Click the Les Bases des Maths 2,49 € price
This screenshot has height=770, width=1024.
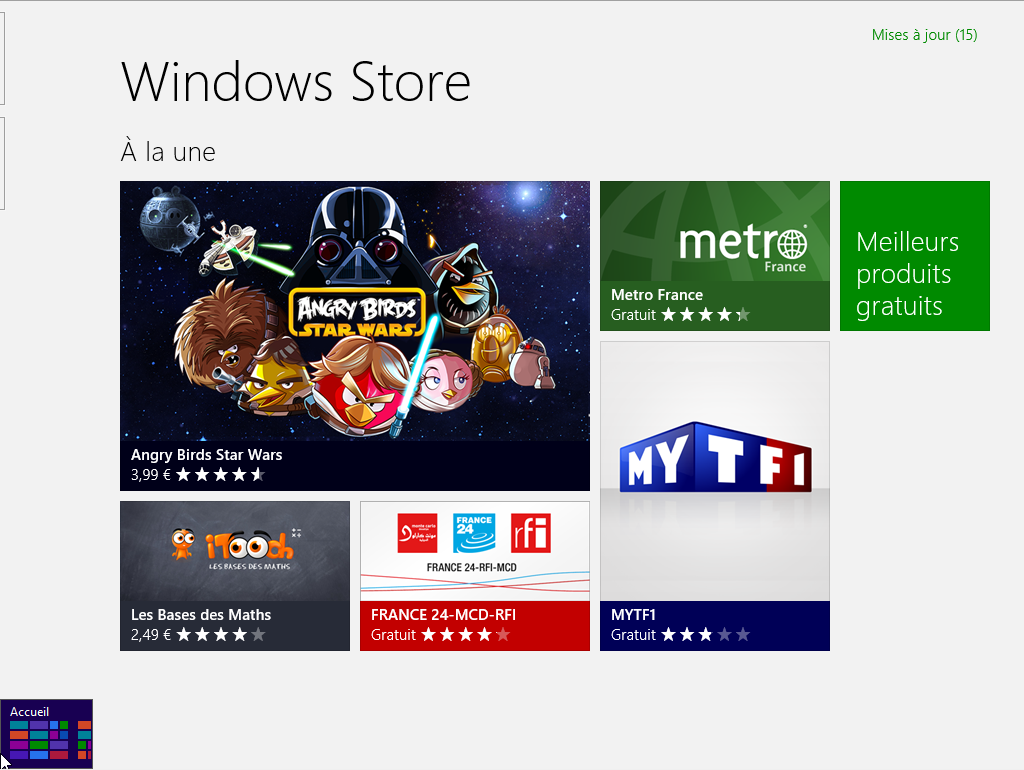coord(150,635)
